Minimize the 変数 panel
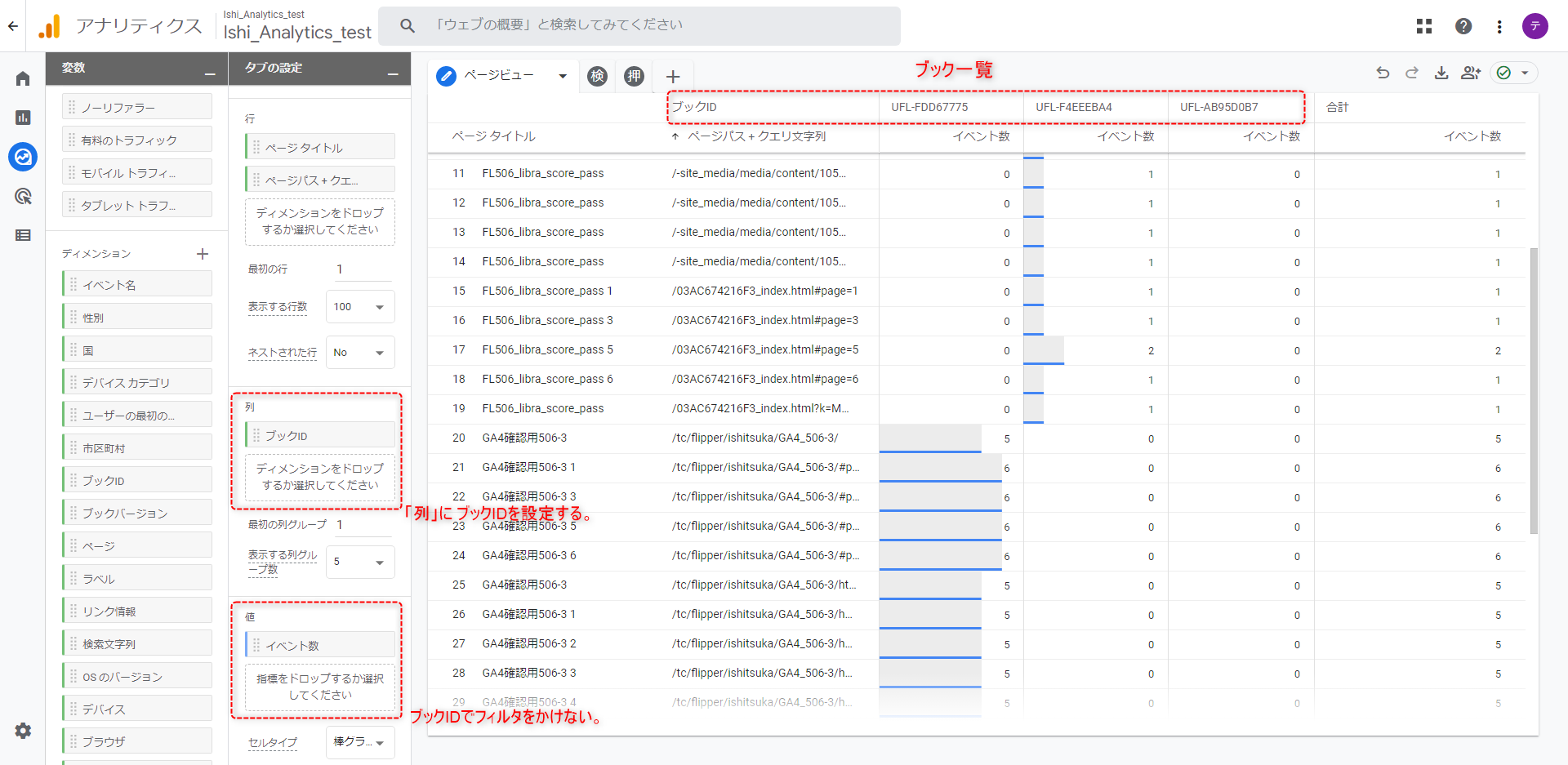 click(210, 73)
